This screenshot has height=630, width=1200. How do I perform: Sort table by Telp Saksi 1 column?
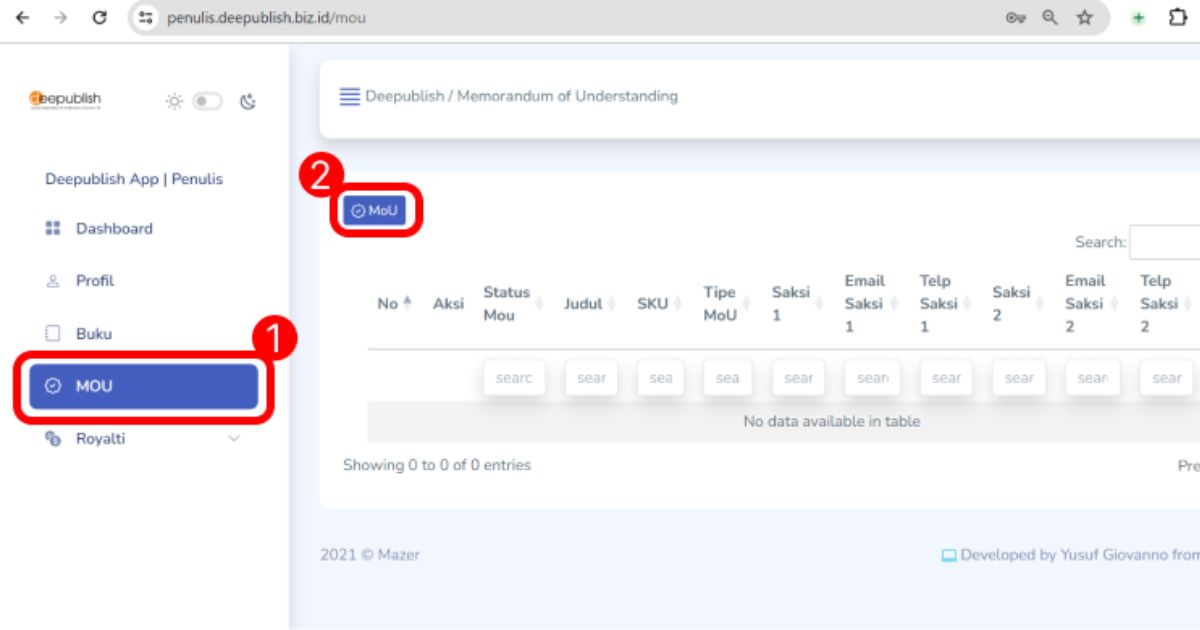tap(946, 304)
